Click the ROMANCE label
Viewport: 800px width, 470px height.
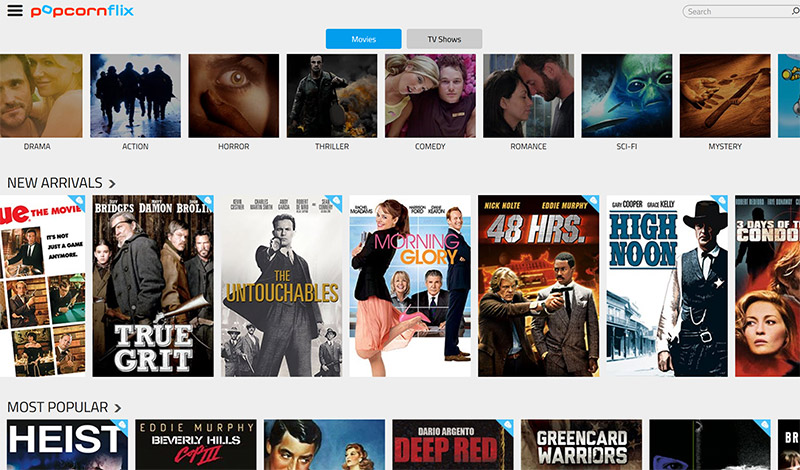pyautogui.click(x=529, y=146)
